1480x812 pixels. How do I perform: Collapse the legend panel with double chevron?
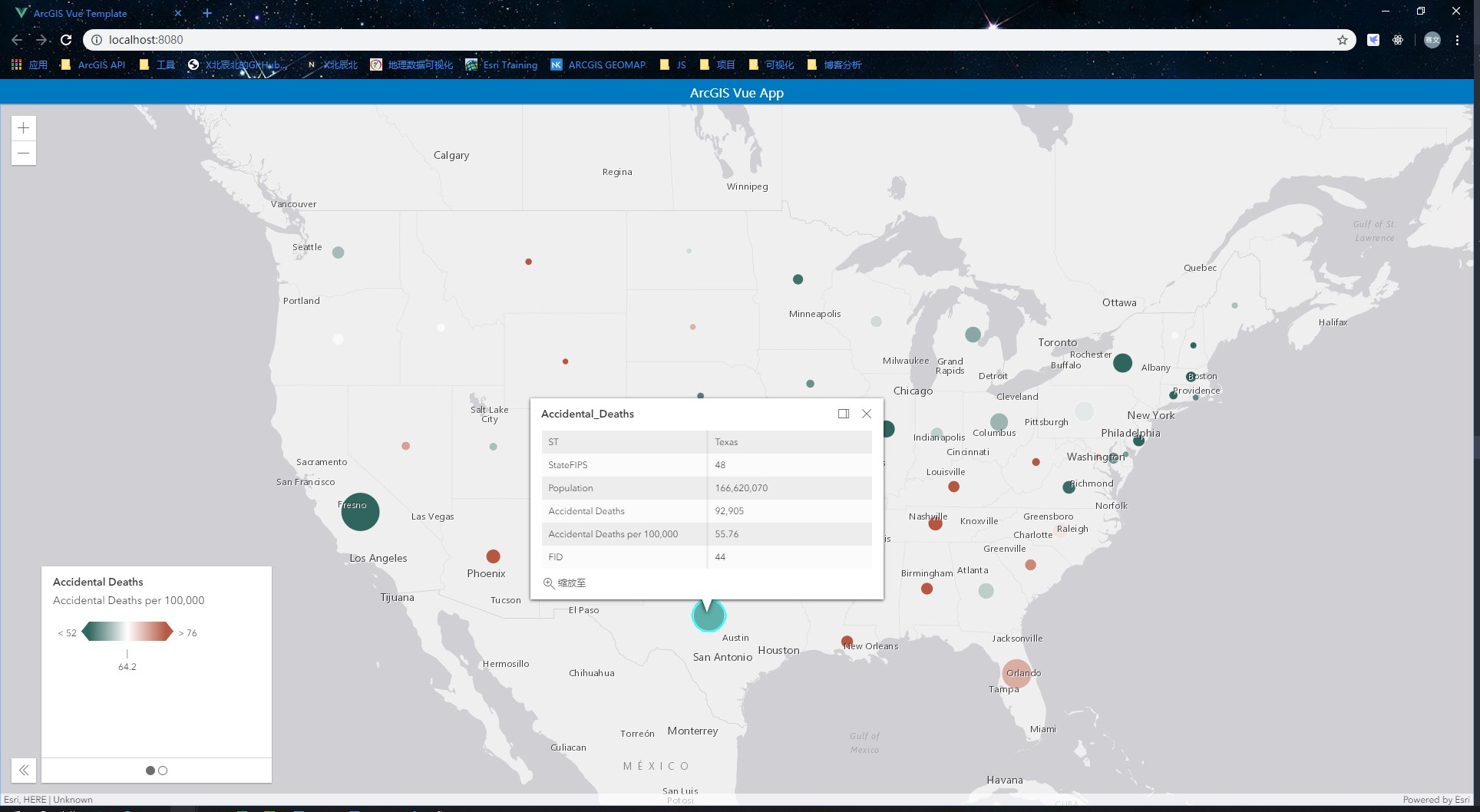click(24, 770)
